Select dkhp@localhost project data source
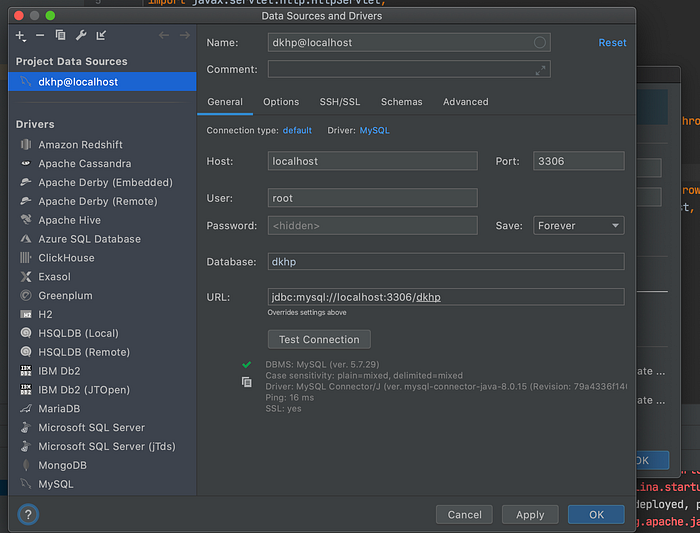 102,82
